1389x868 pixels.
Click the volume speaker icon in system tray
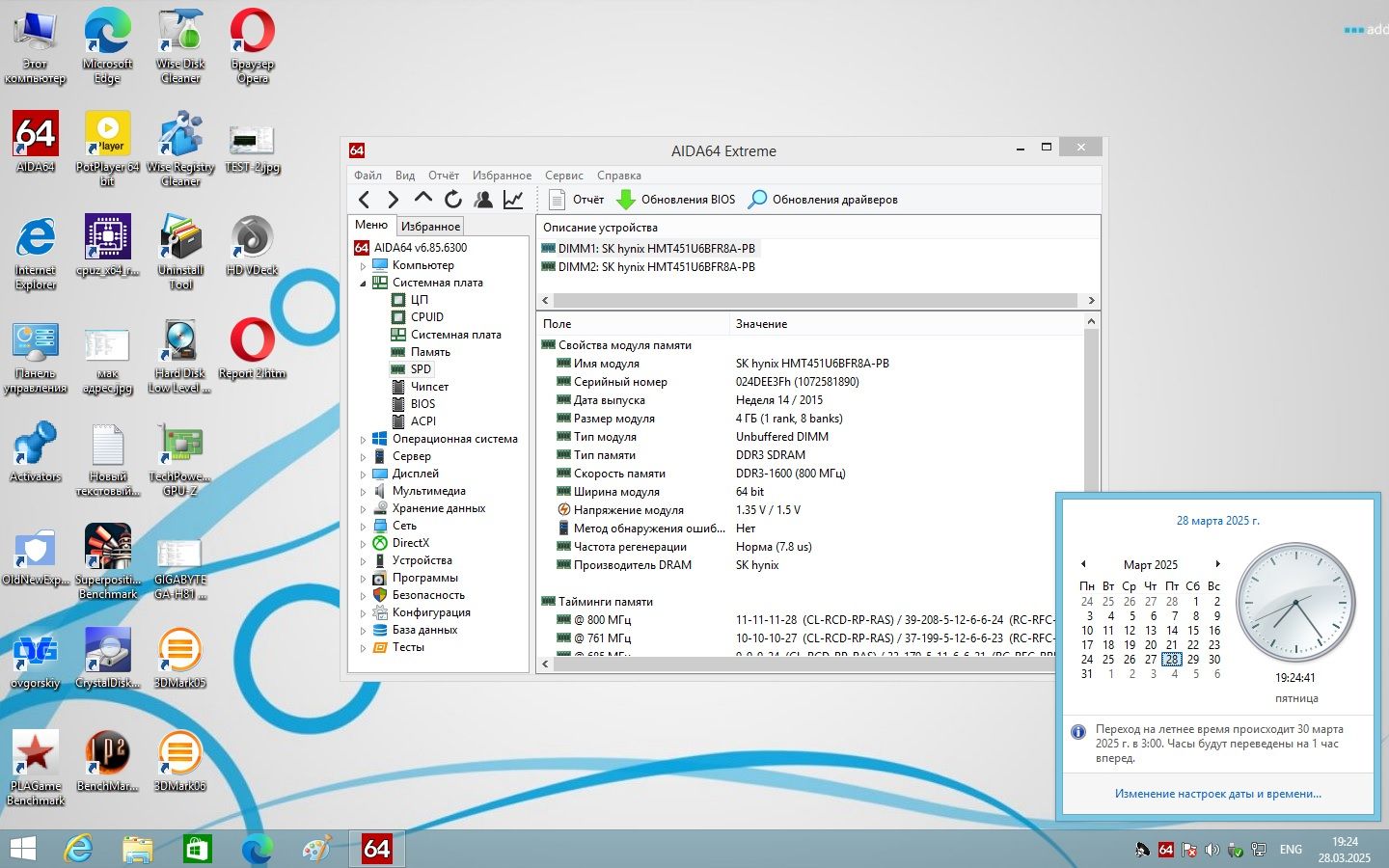(x=1212, y=850)
